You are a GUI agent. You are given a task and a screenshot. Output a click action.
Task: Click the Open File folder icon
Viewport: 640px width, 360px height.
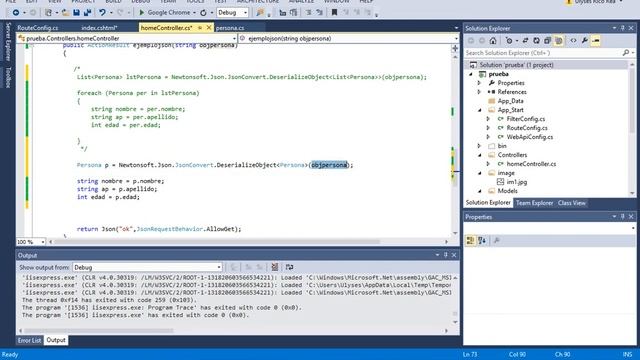[65, 13]
